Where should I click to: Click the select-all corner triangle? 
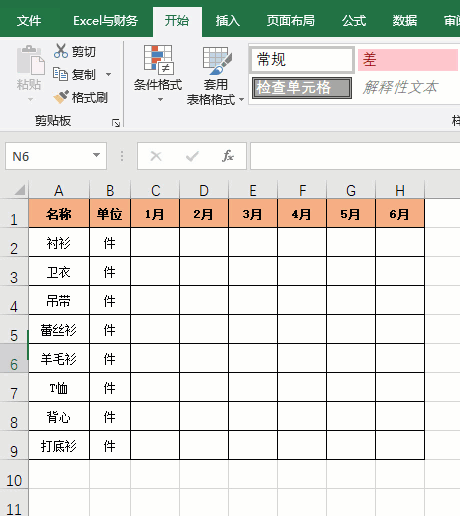[x=20, y=190]
